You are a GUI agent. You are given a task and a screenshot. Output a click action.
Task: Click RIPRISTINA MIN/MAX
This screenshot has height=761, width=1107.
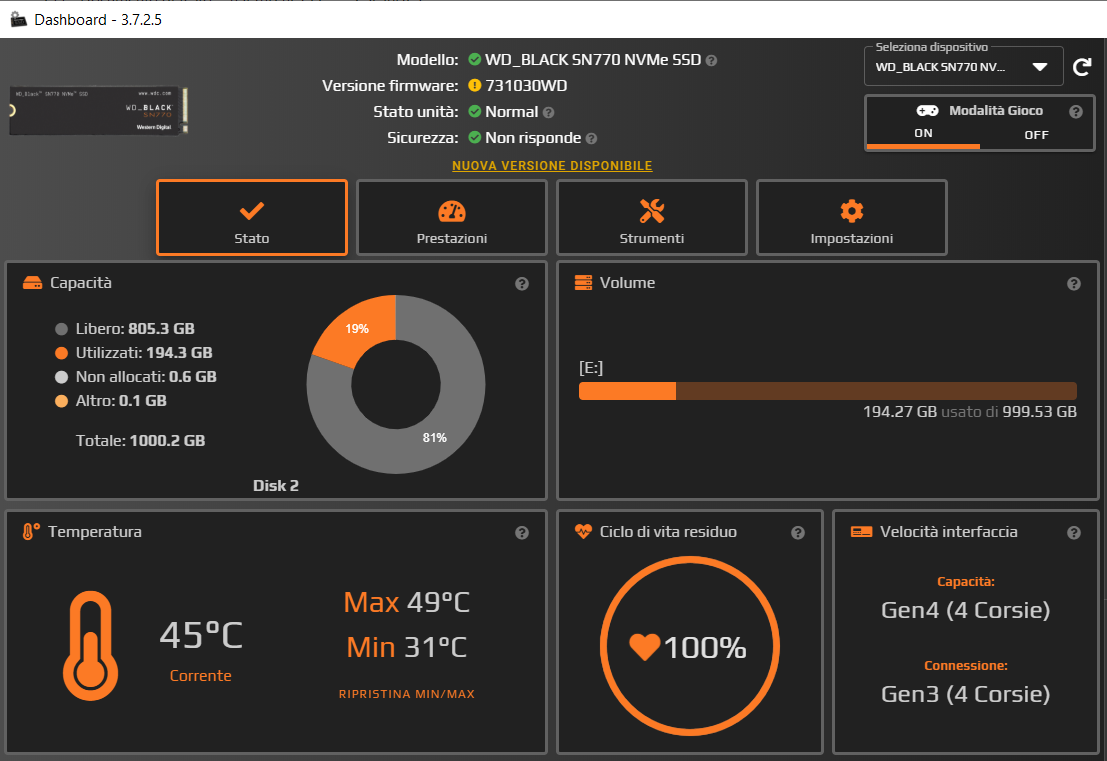[407, 694]
